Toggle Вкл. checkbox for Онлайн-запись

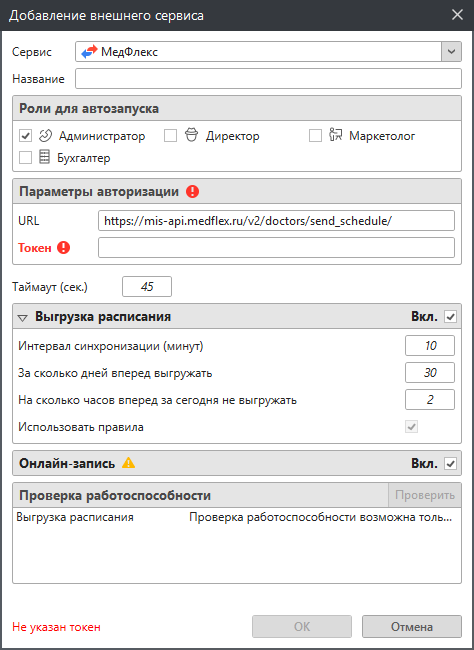point(450,463)
